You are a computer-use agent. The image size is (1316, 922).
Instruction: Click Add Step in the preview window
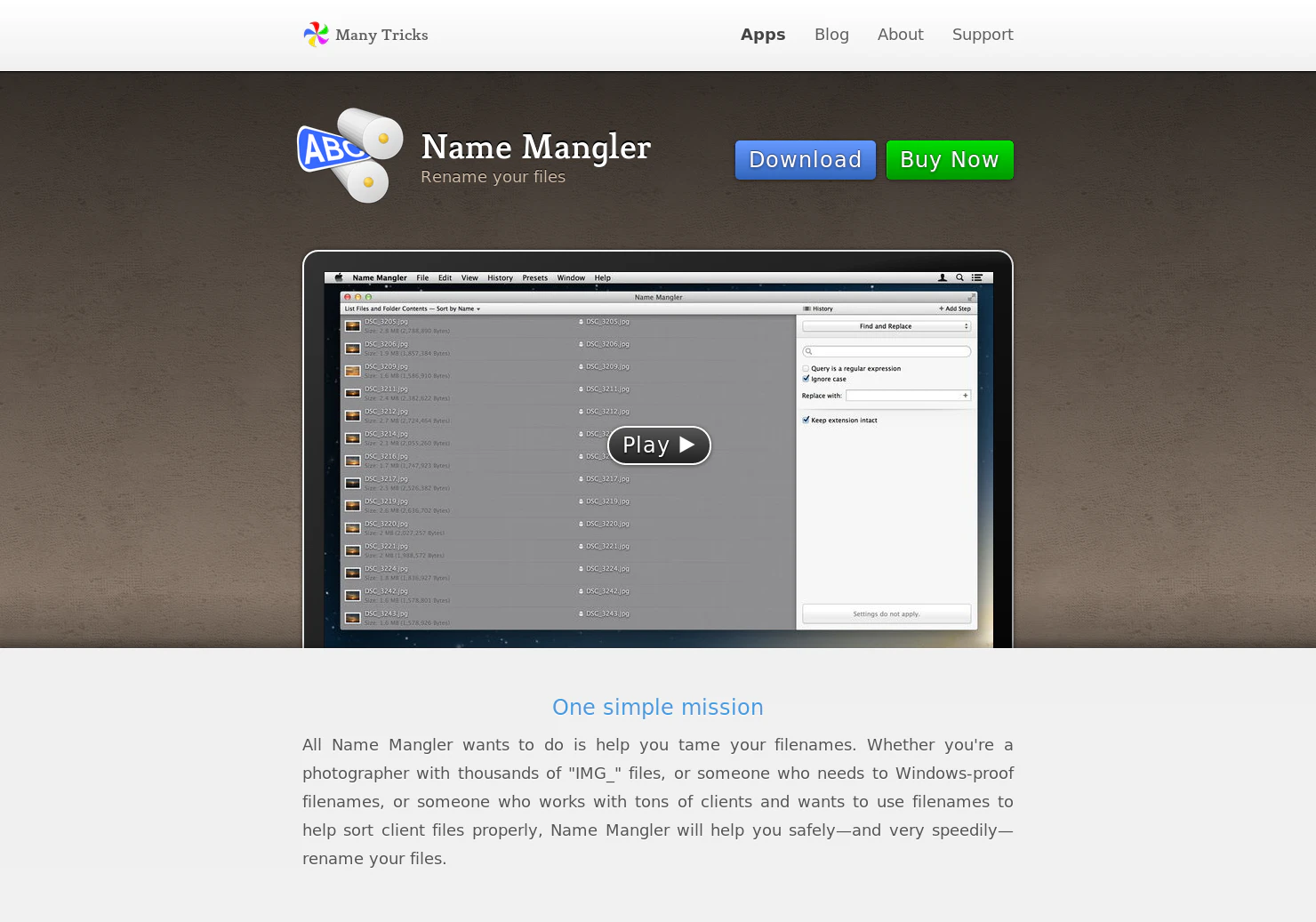[x=955, y=309]
